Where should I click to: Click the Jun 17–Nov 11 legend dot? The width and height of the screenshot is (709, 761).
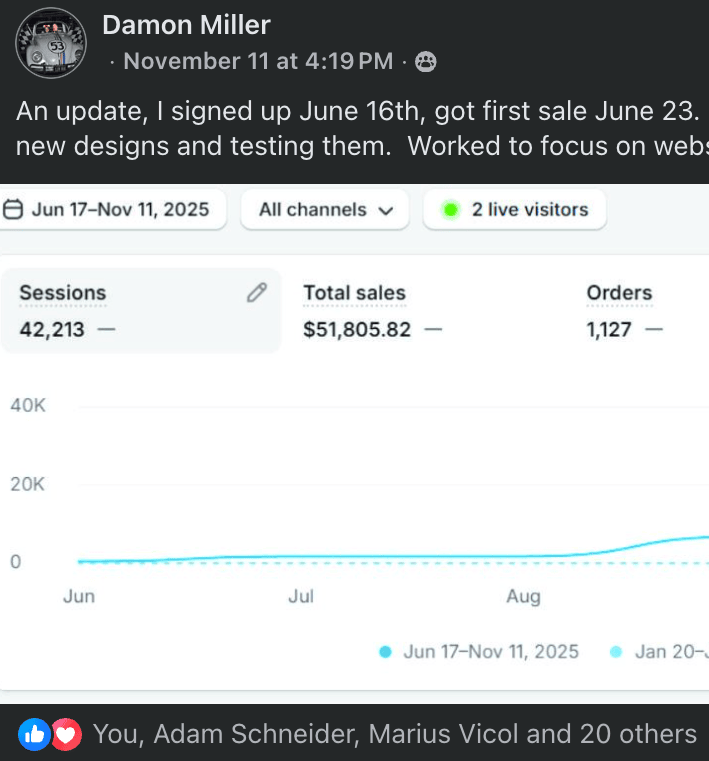[x=385, y=652]
